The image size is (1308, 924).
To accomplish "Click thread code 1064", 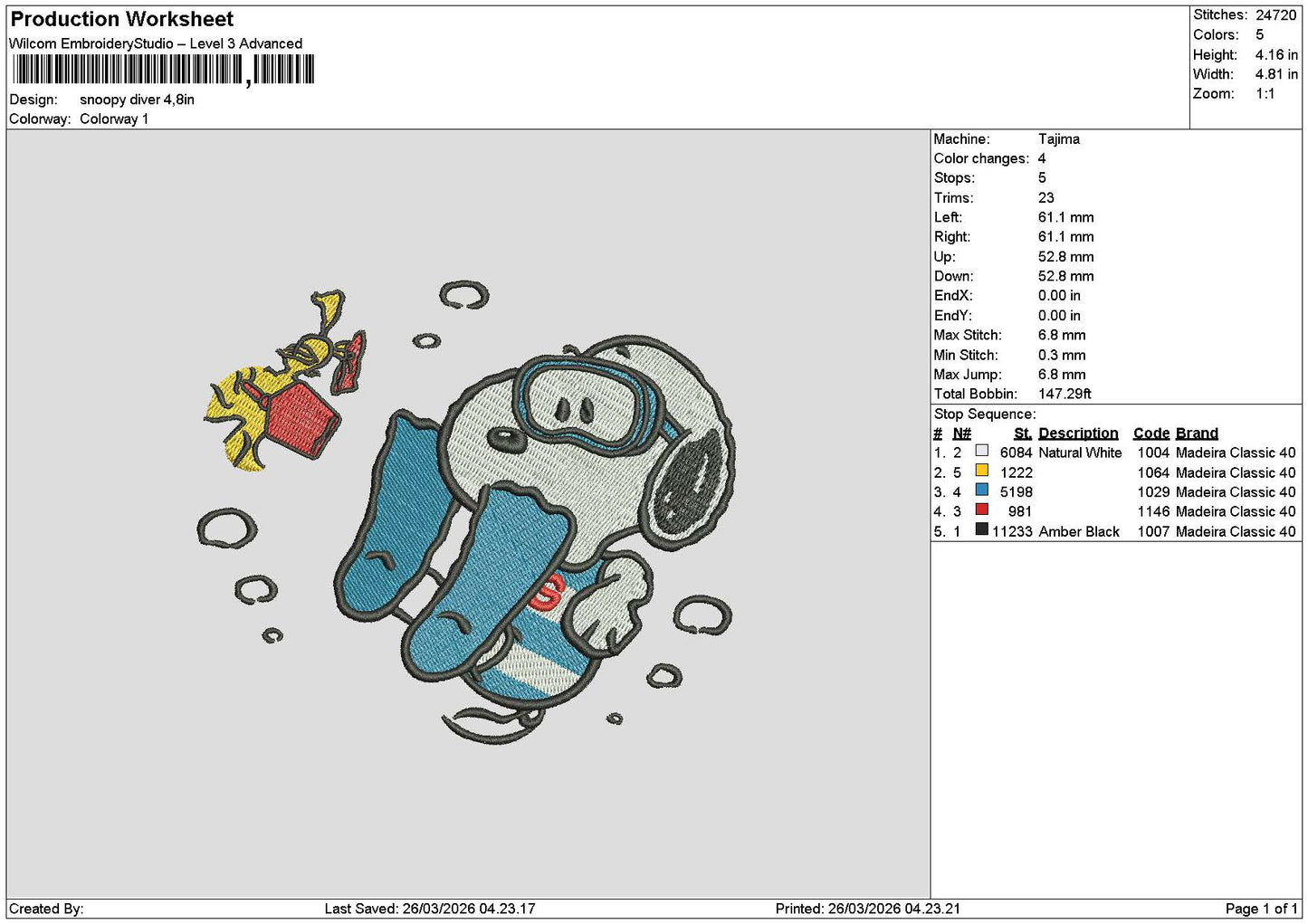I will coord(1153,472).
